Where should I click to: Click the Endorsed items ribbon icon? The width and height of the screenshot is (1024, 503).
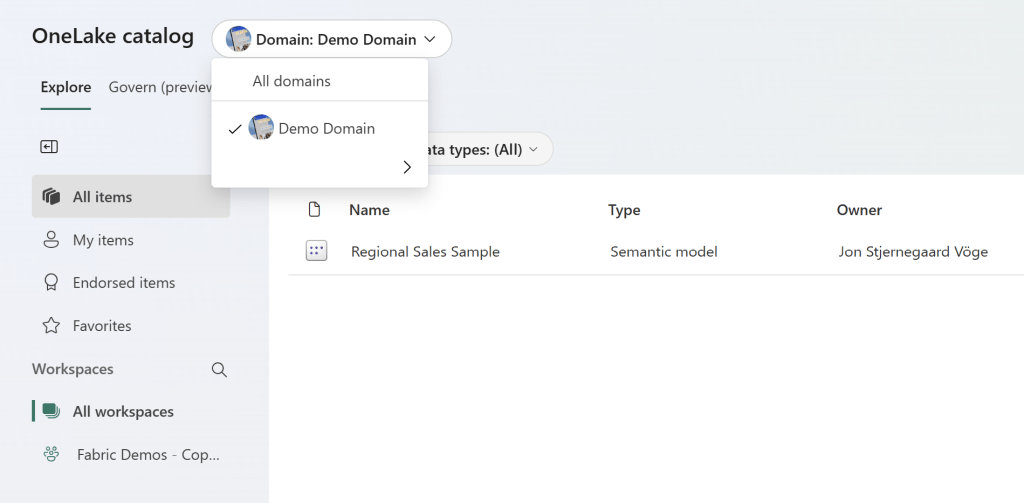click(x=51, y=283)
